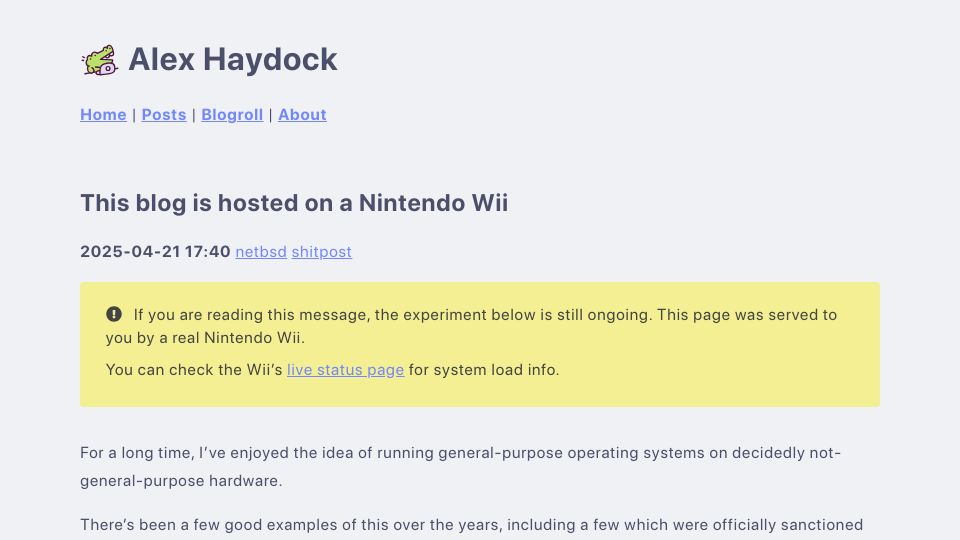Click the crocodile logo icon
This screenshot has height=540, width=960.
100,60
